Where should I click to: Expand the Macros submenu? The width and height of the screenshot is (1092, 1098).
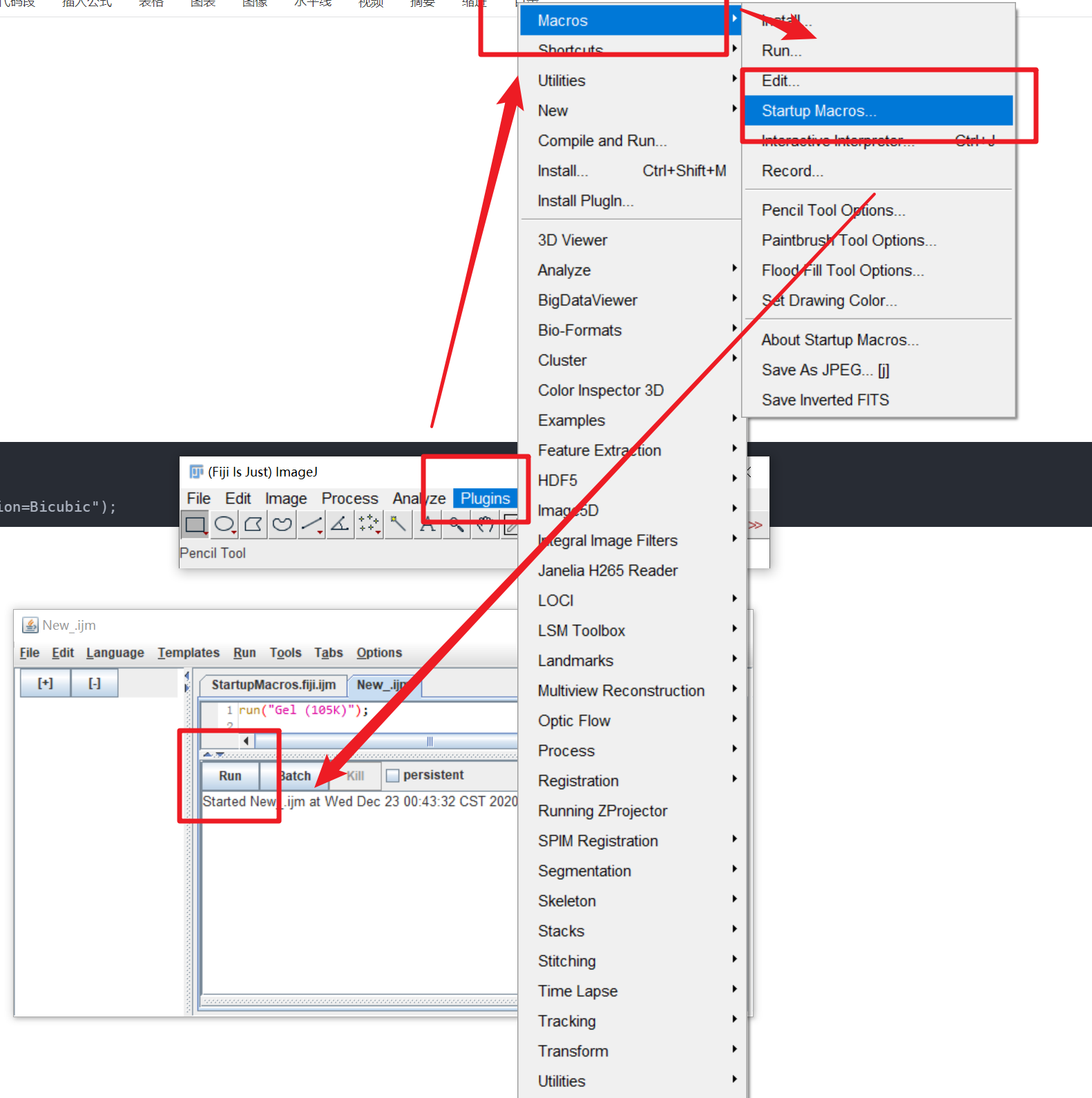pyautogui.click(x=631, y=20)
